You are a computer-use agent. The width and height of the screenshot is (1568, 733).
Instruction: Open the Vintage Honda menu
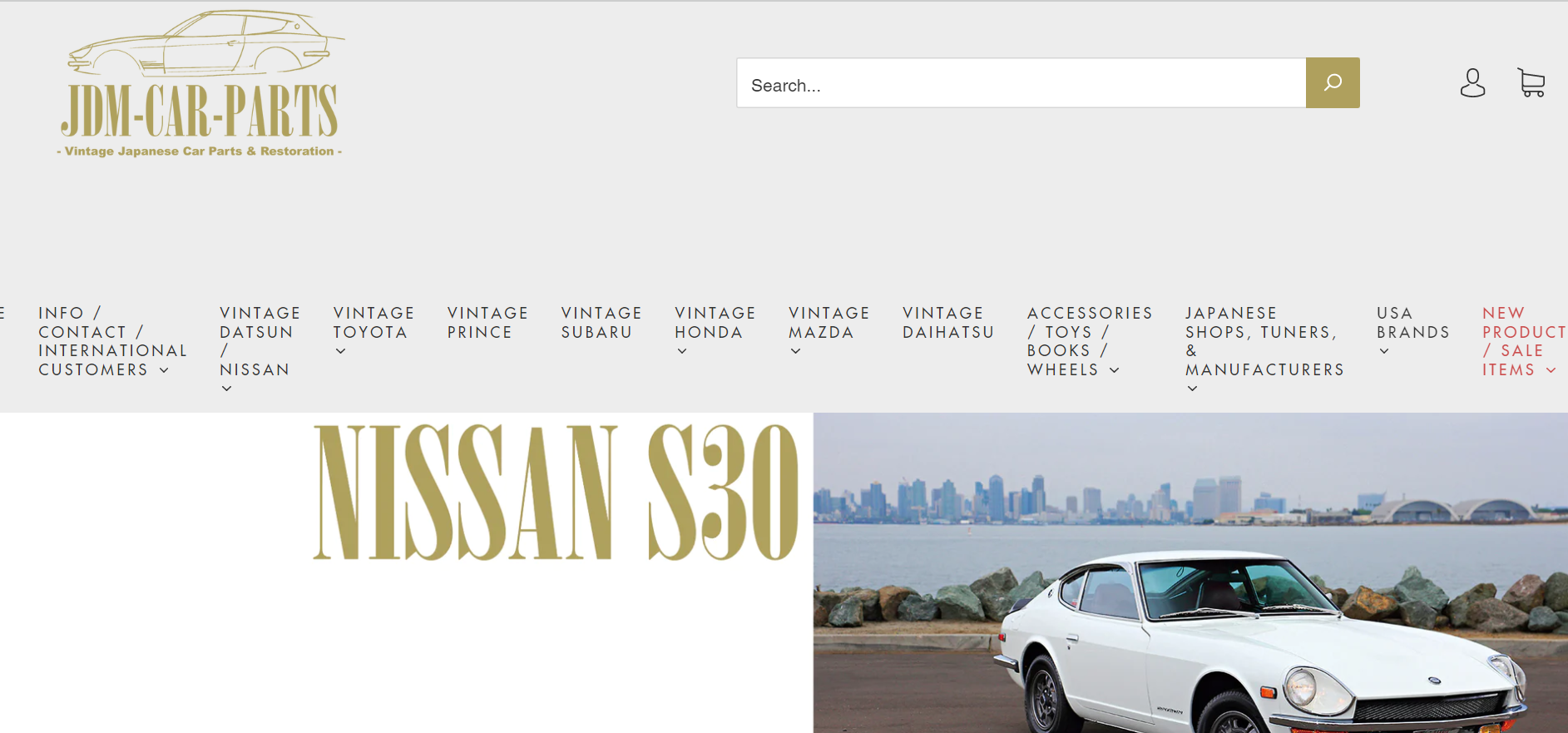pos(715,331)
